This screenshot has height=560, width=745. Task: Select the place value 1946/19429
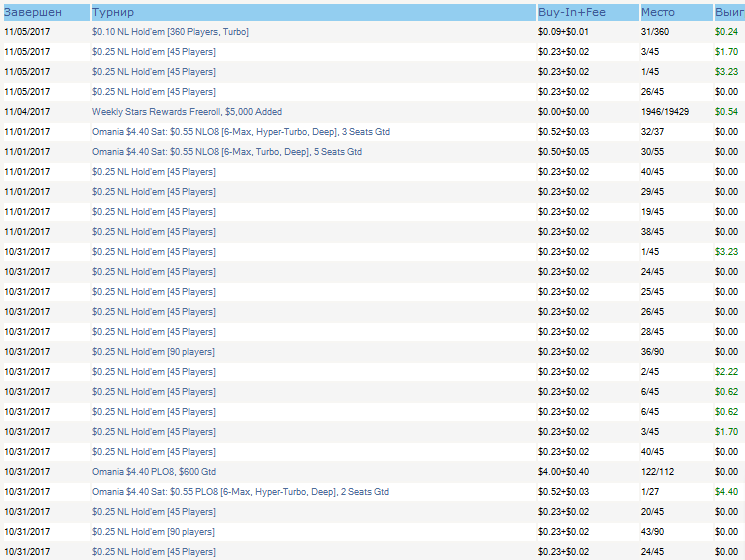tap(665, 112)
